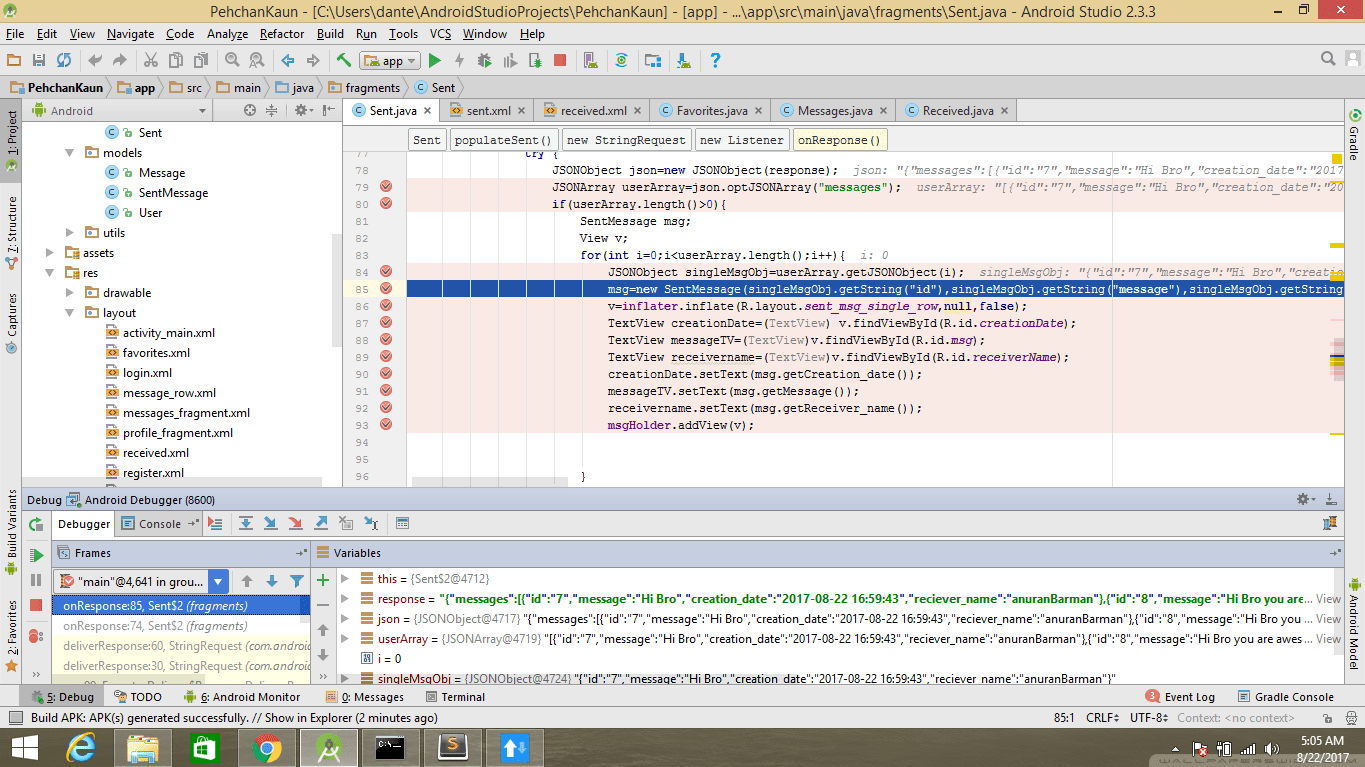Click the editor's vertical scrollbar
The width and height of the screenshot is (1365, 767).
coord(1338,300)
